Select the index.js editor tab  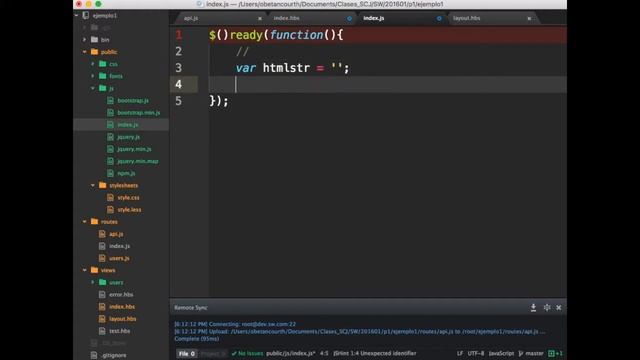[x=373, y=18]
